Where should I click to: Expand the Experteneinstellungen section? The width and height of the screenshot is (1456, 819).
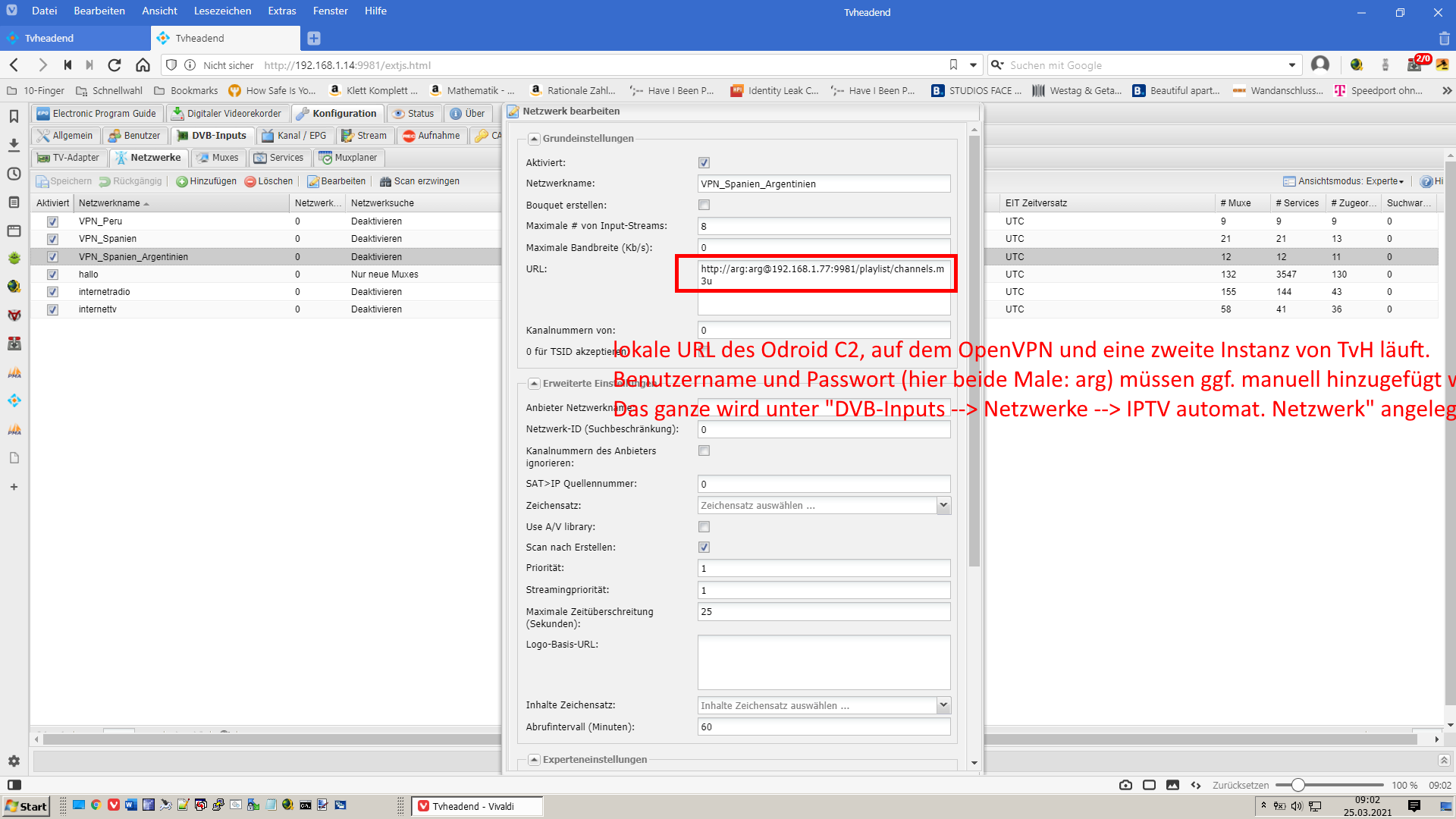[534, 760]
